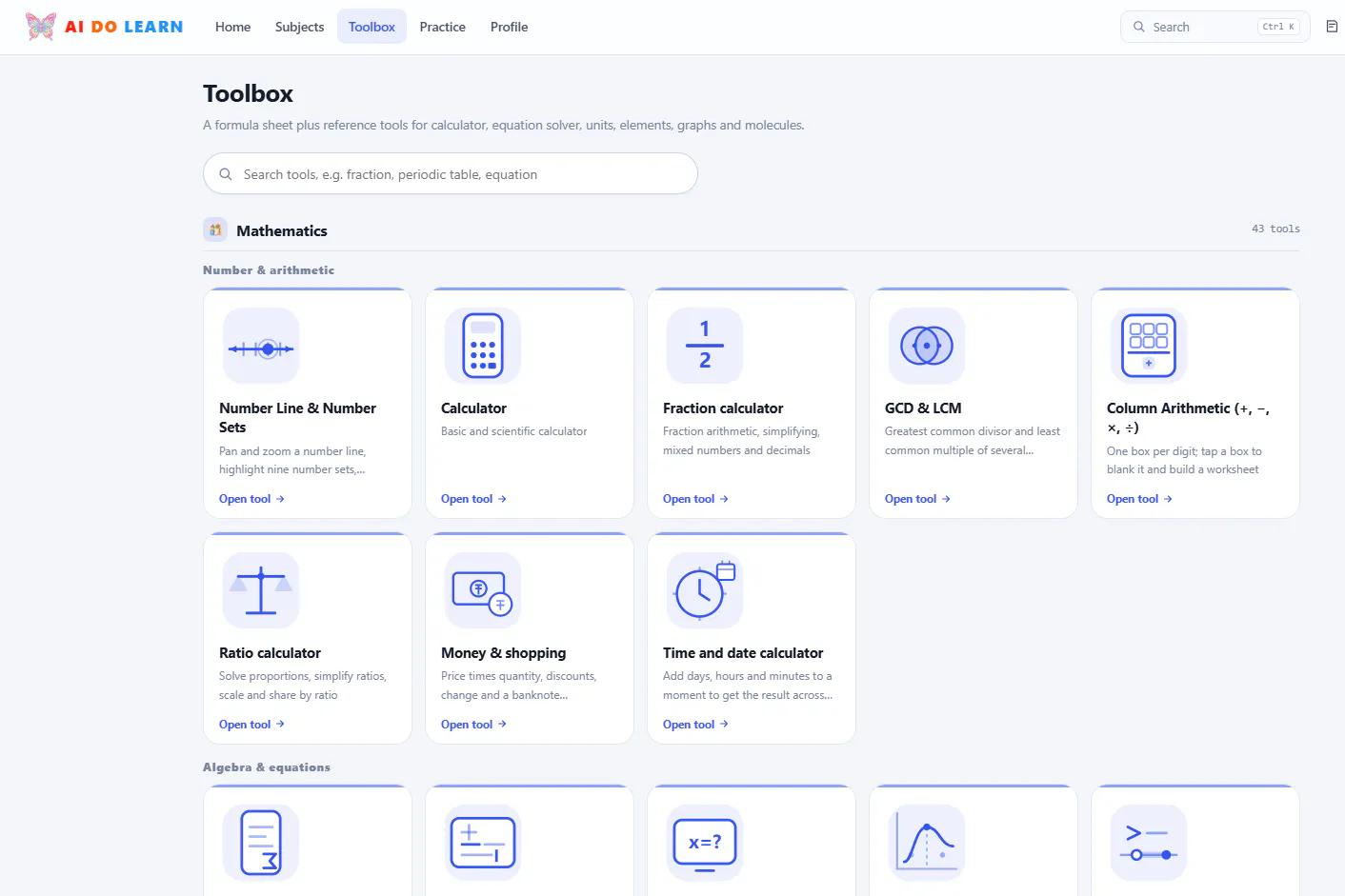
Task: Click the curve graph icon under Algebra
Action: point(927,843)
